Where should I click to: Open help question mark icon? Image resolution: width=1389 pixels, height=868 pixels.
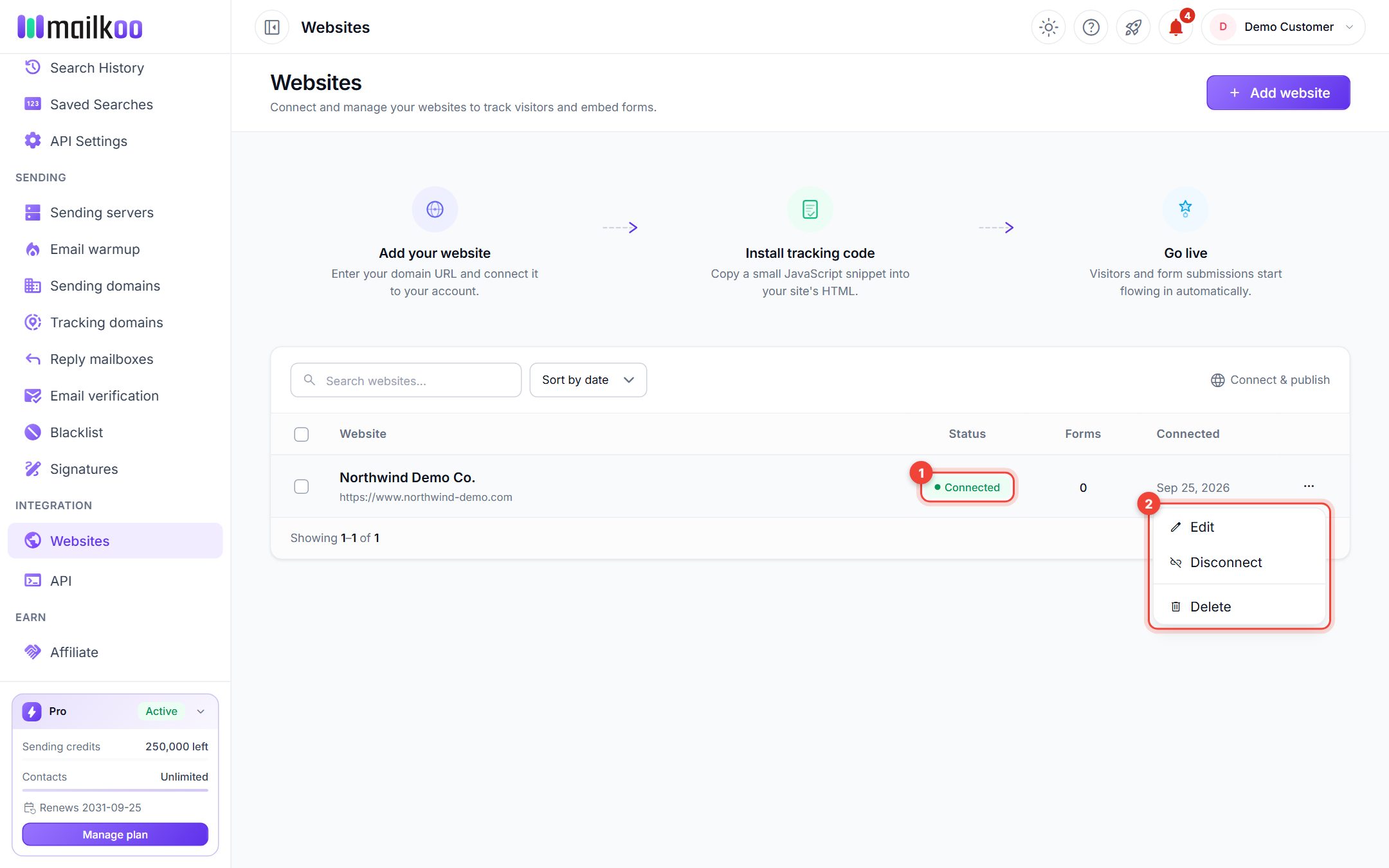[1091, 27]
